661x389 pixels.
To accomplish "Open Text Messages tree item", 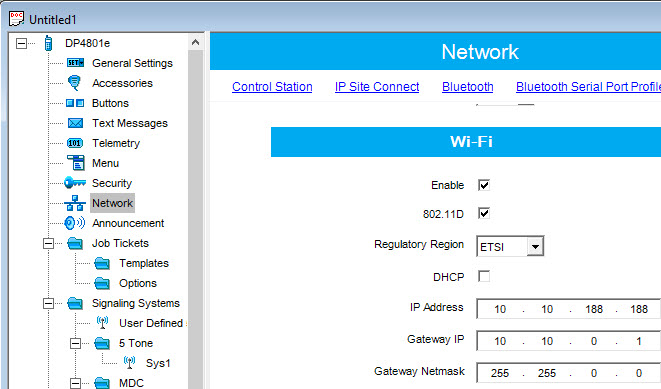I will 130,123.
